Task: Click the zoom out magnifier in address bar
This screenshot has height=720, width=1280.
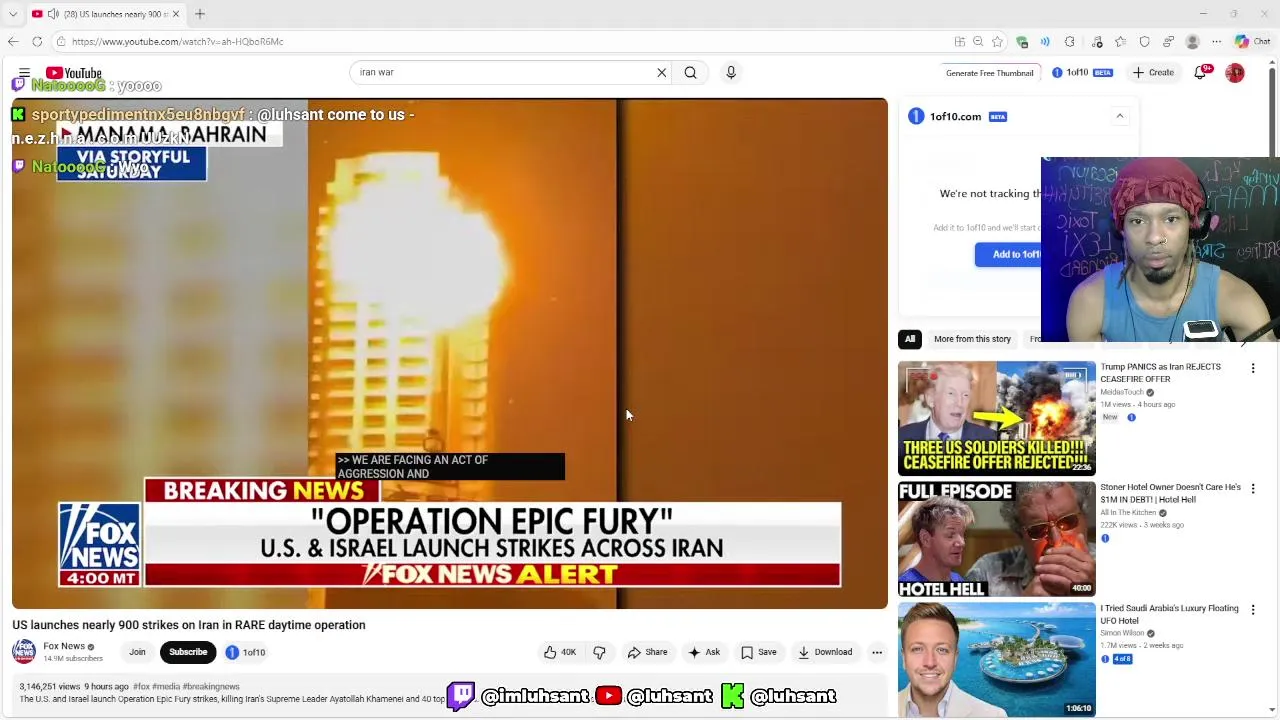Action: point(978,41)
